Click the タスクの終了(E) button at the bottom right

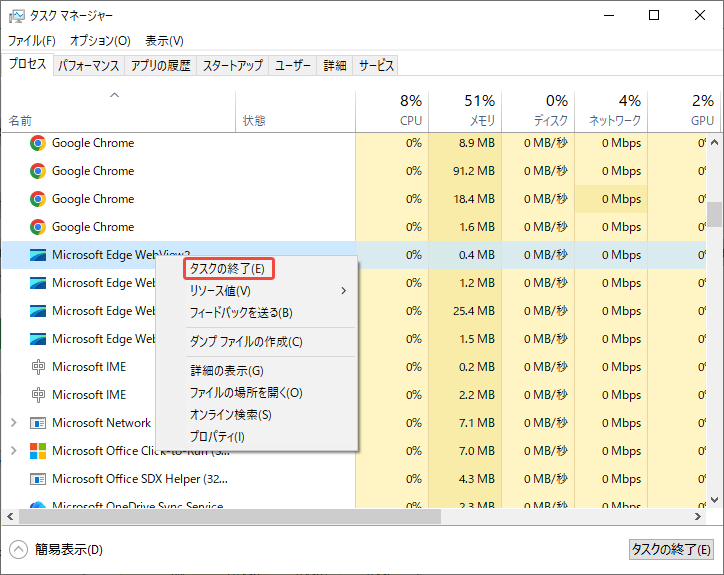[x=670, y=550]
